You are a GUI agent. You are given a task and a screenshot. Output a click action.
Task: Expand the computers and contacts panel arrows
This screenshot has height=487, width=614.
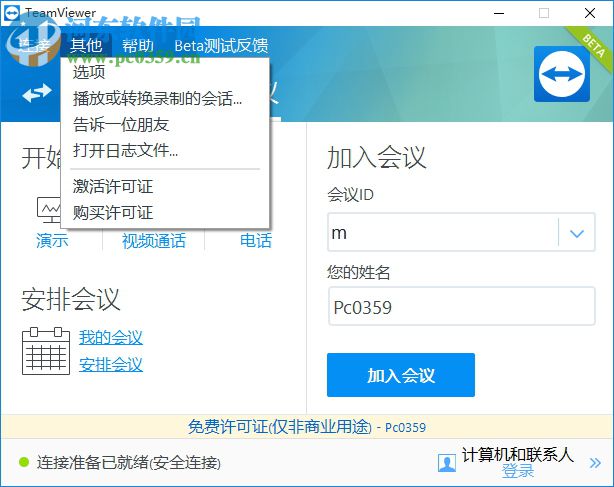click(595, 463)
